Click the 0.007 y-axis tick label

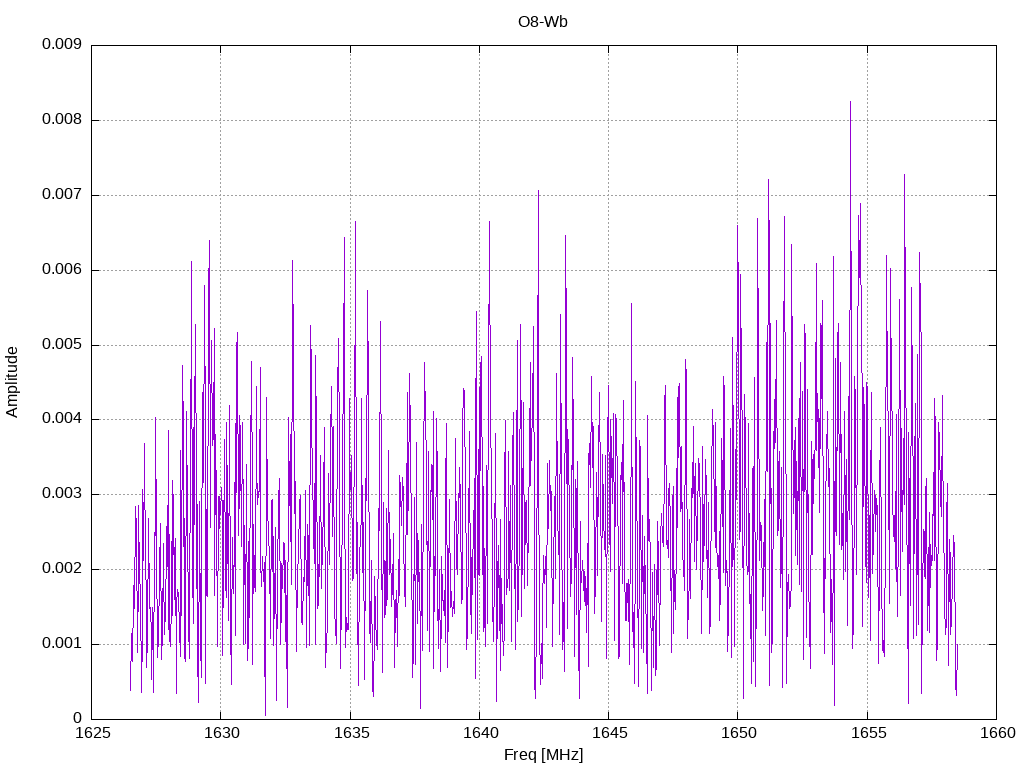point(61,195)
